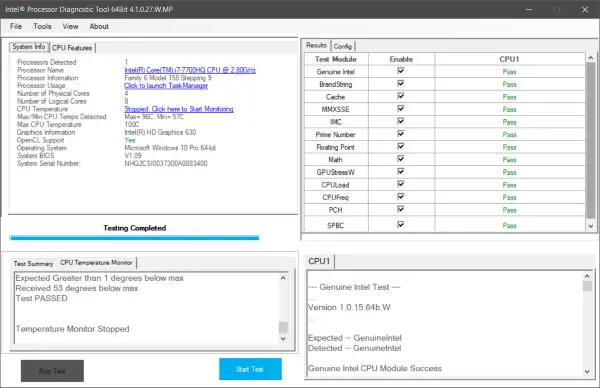The height and width of the screenshot is (388, 600).
Task: Click the Start Test button
Action: [250, 369]
